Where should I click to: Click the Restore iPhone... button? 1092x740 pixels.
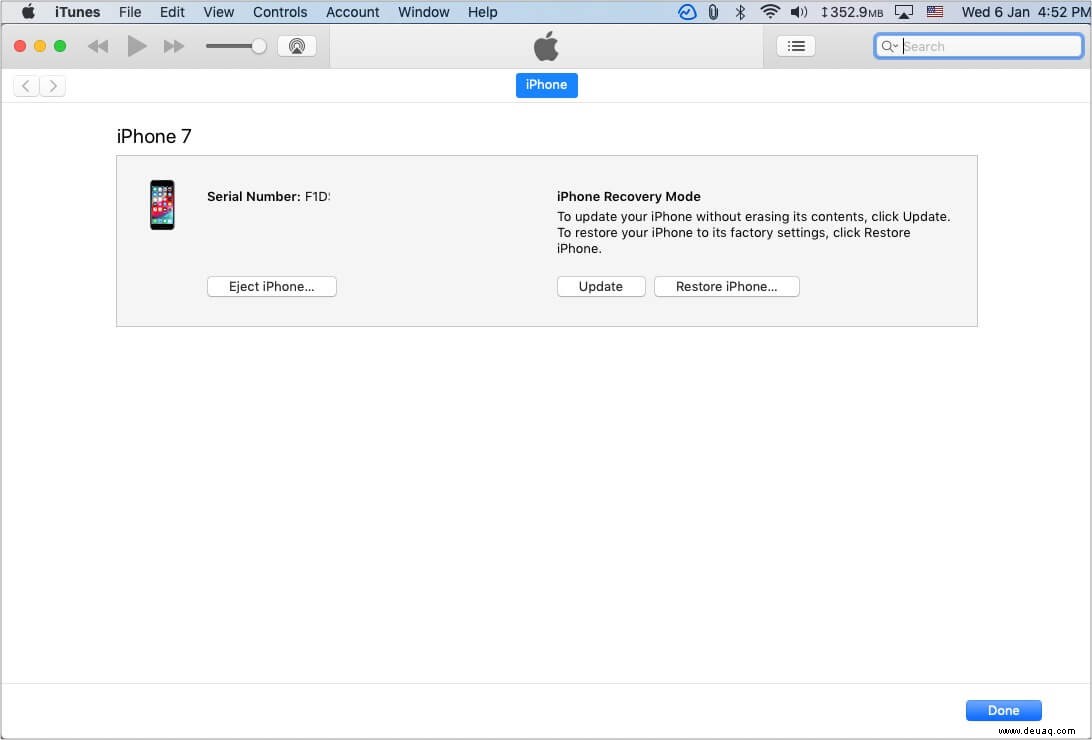point(726,286)
